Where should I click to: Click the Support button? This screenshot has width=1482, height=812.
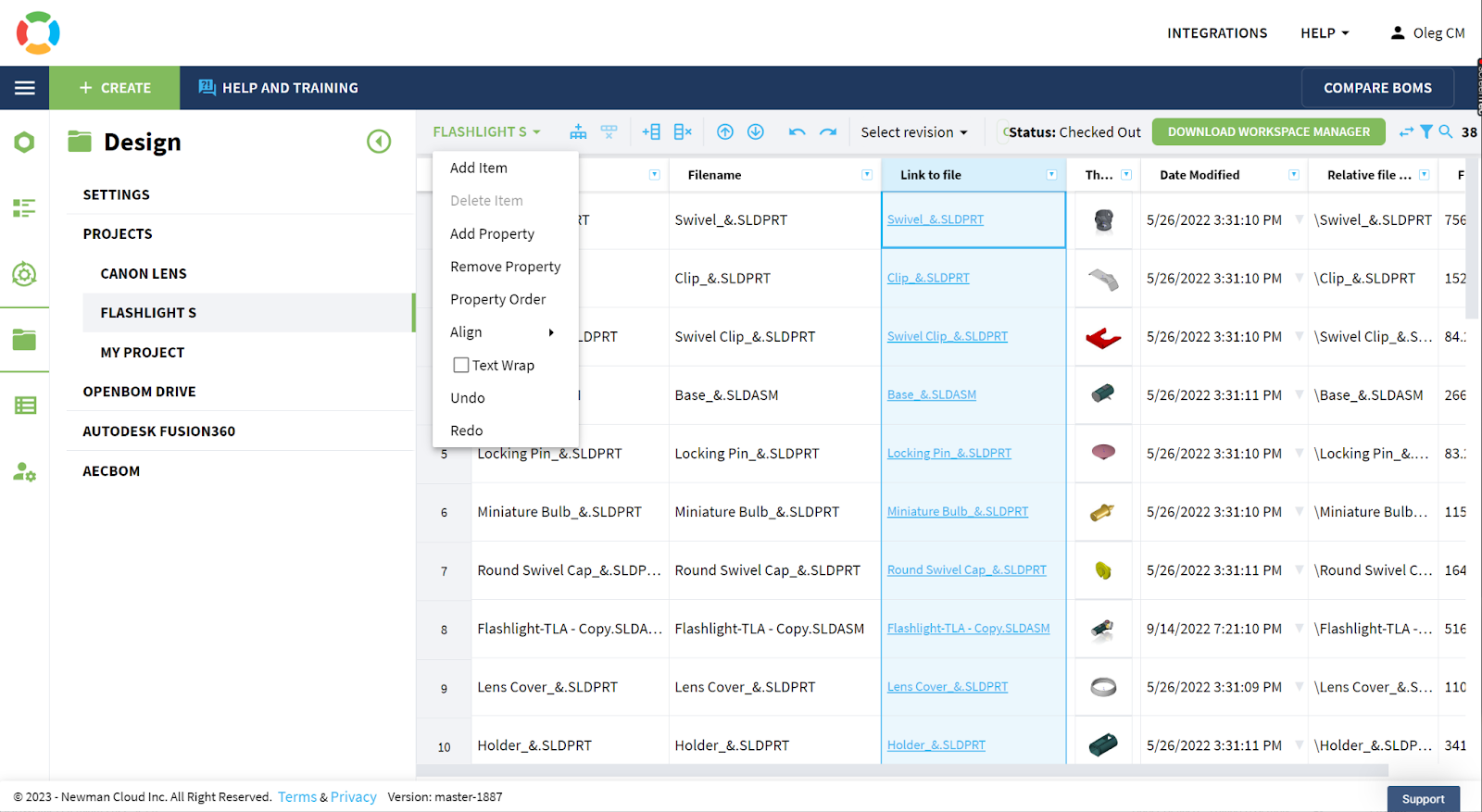tap(1424, 799)
